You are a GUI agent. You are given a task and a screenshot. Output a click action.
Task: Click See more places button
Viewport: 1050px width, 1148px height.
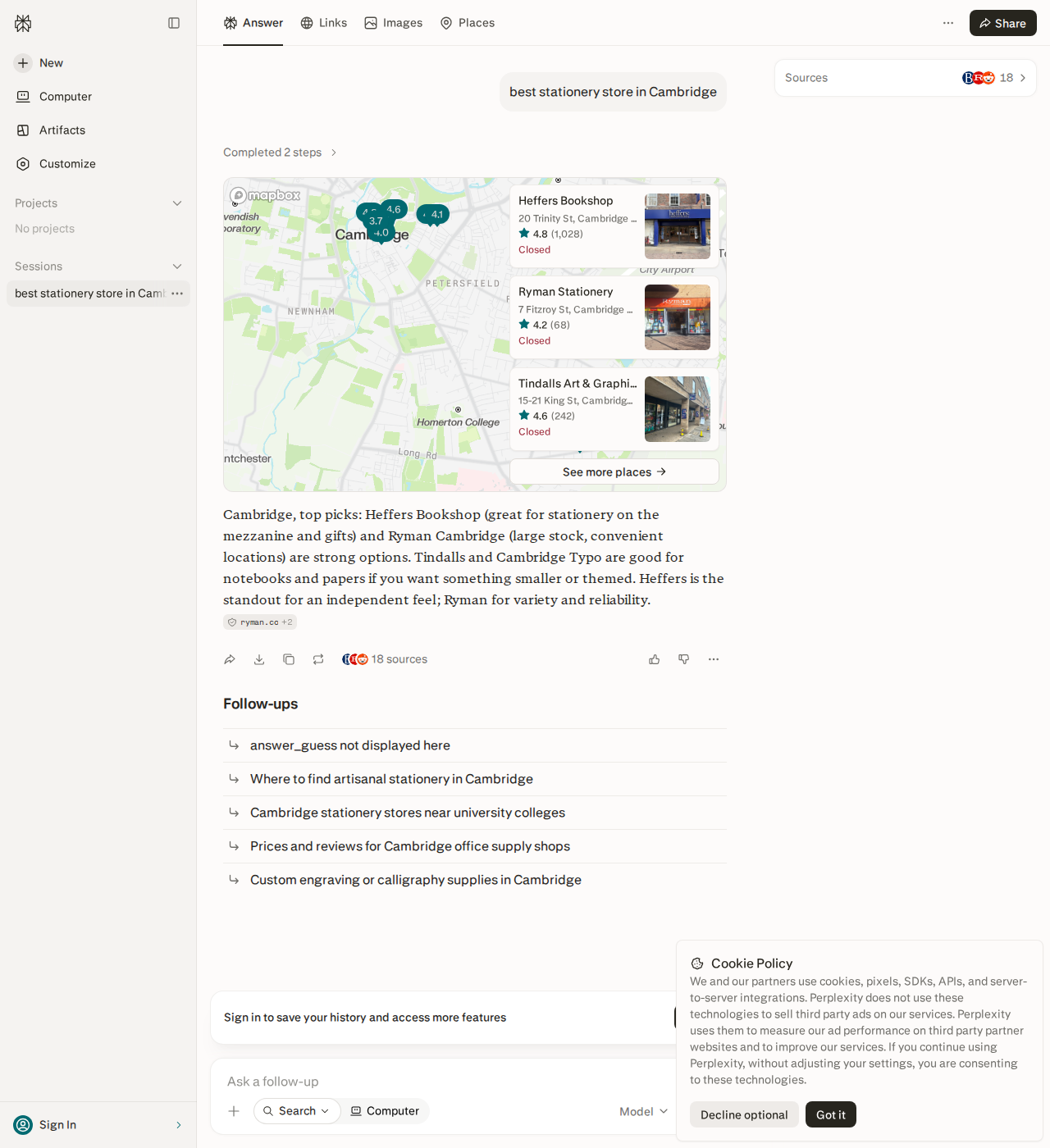(614, 471)
